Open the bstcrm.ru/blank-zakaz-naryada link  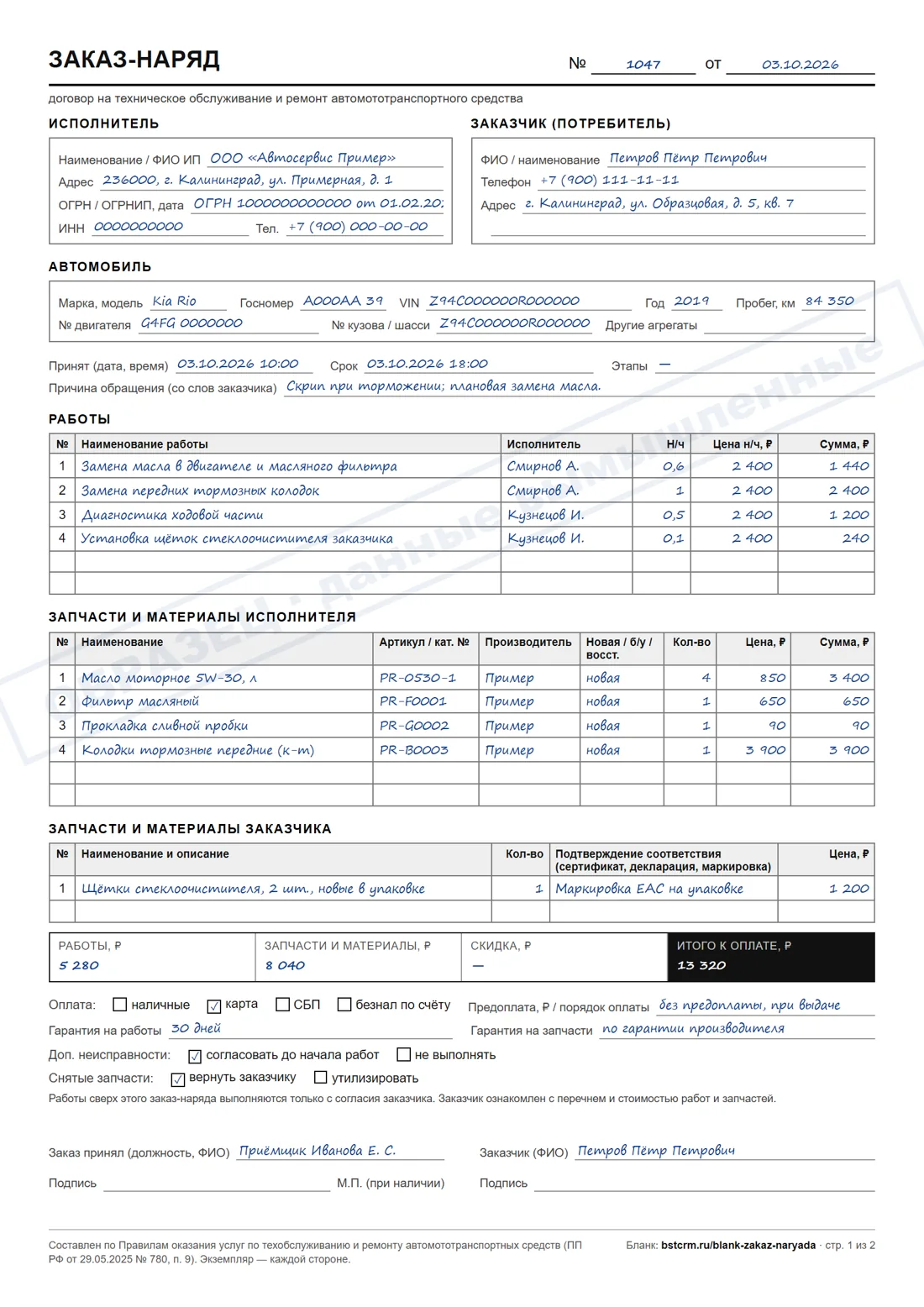pos(738,1245)
